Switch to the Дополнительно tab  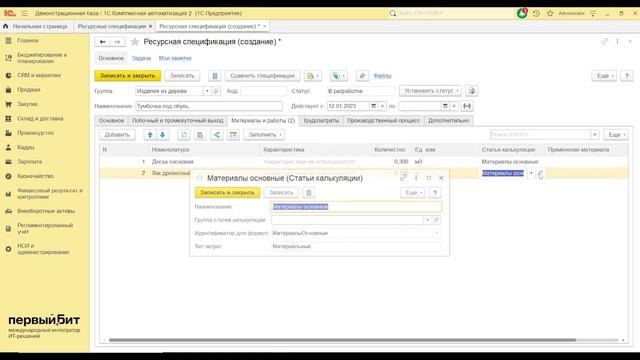pyautogui.click(x=448, y=121)
